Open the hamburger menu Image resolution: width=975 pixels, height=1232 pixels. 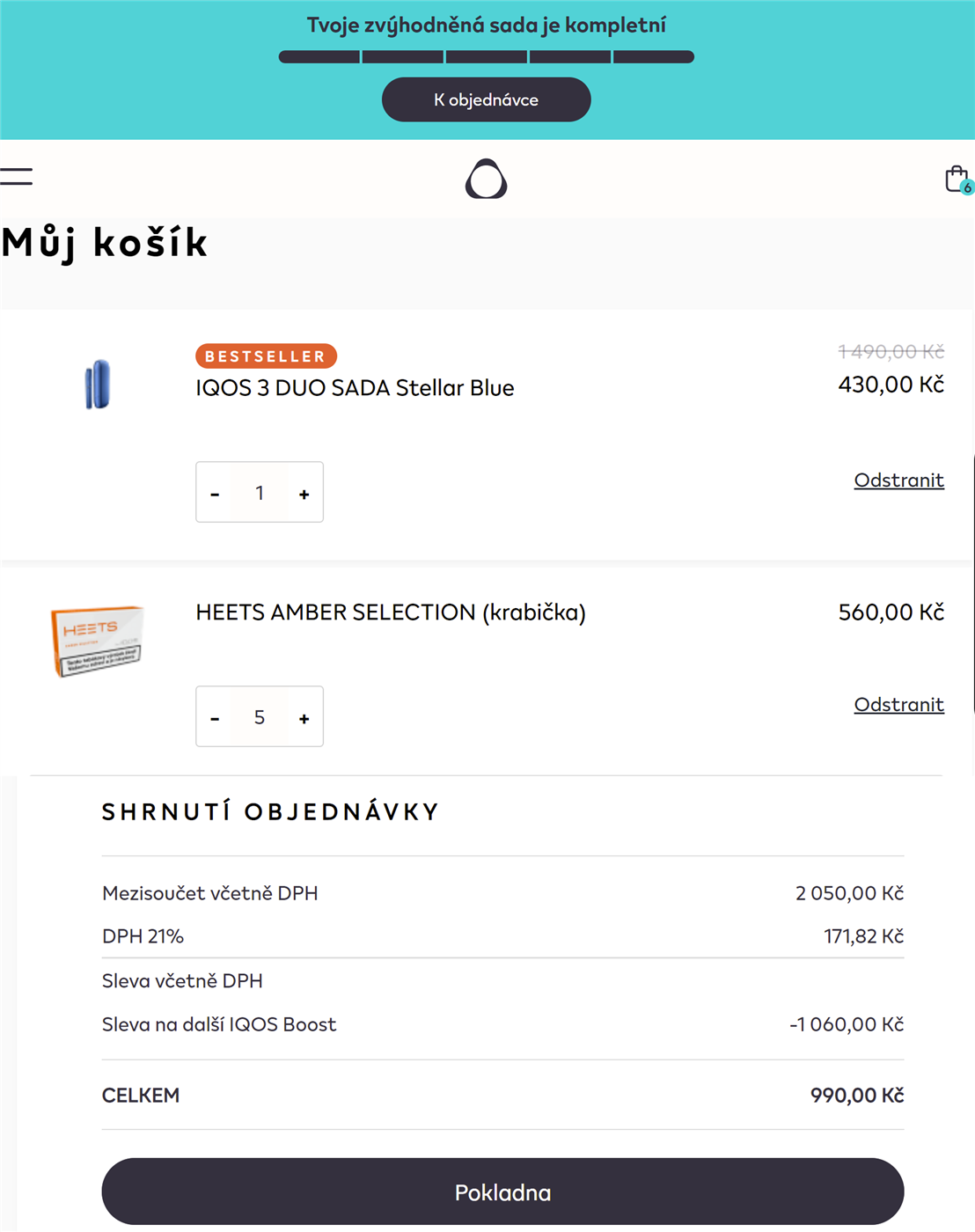[x=16, y=176]
